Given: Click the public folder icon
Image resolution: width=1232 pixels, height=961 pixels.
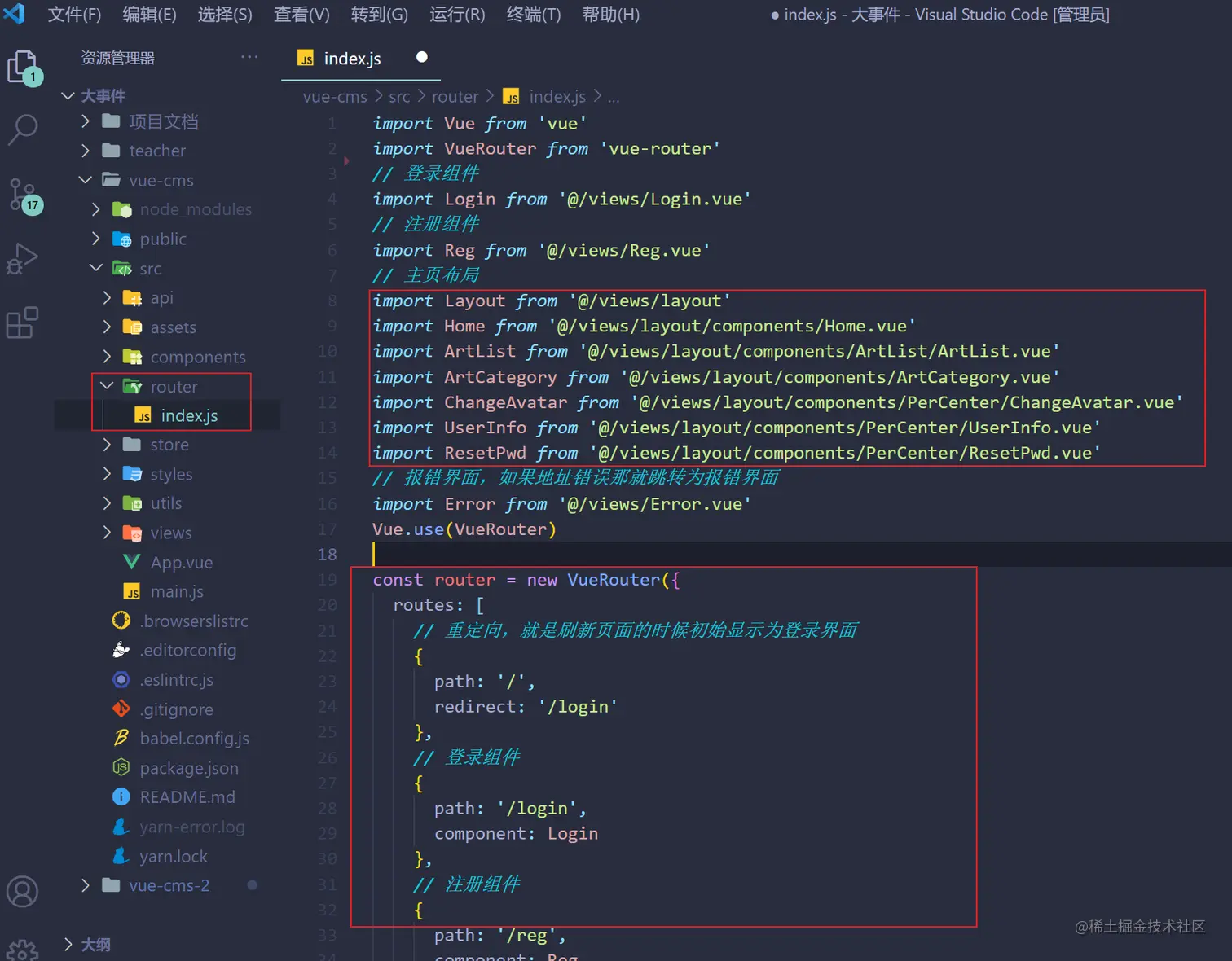Looking at the screenshot, I should pos(121,239).
